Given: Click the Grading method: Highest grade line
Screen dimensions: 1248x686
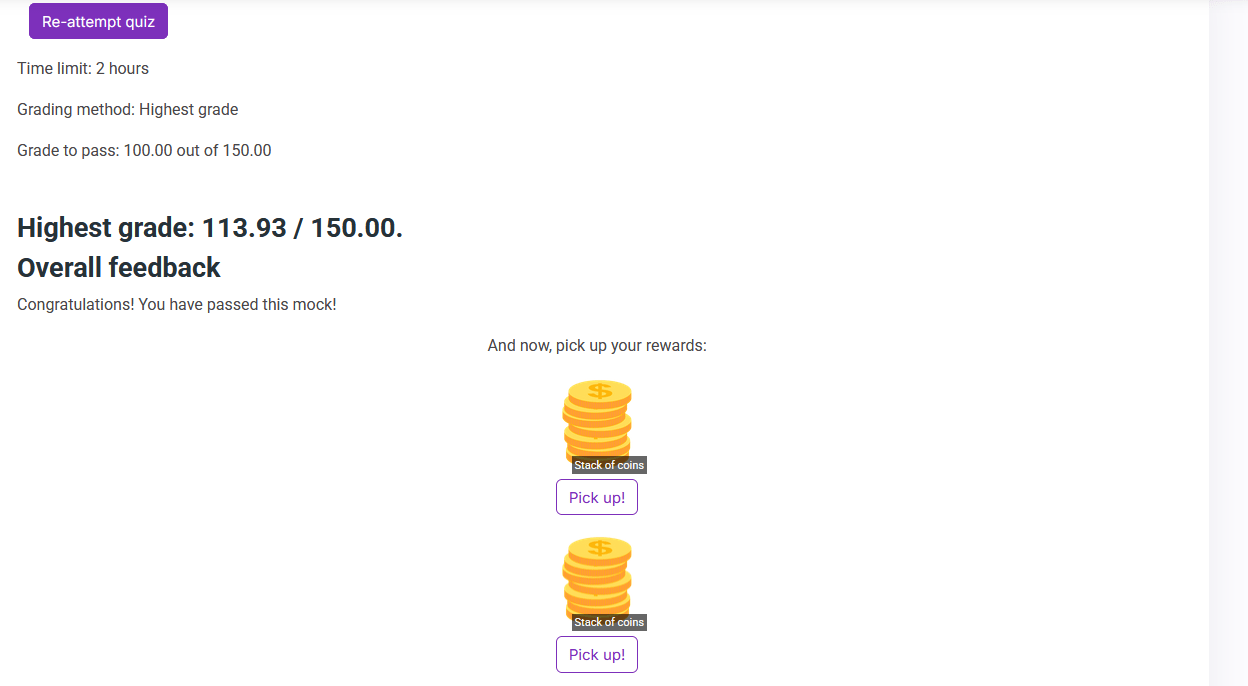Looking at the screenshot, I should (x=128, y=110).
